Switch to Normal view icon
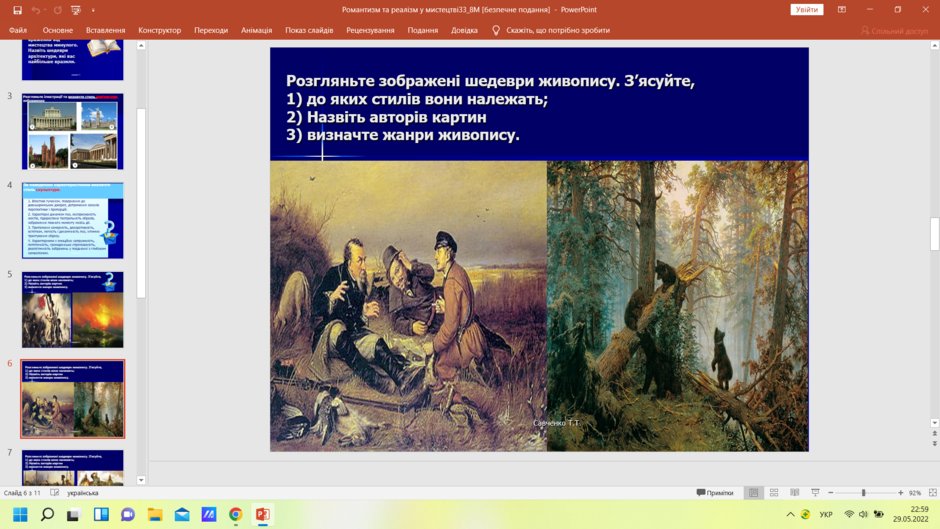 point(754,493)
